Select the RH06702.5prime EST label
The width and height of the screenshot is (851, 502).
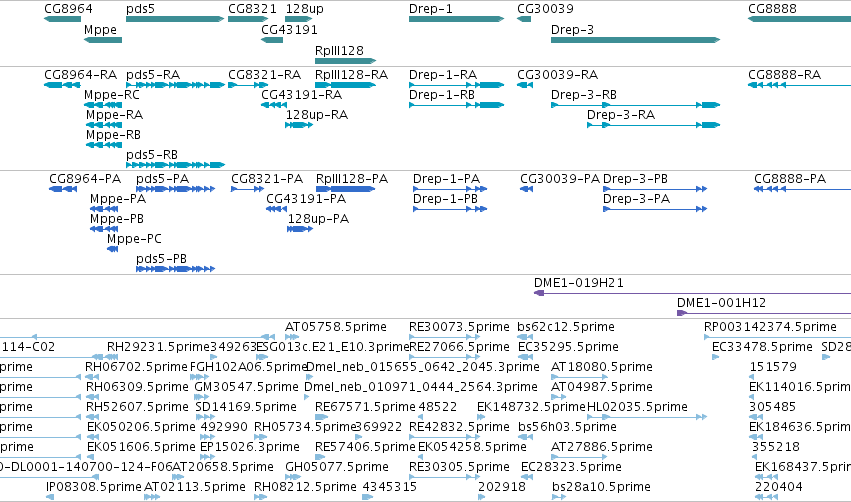(x=136, y=367)
